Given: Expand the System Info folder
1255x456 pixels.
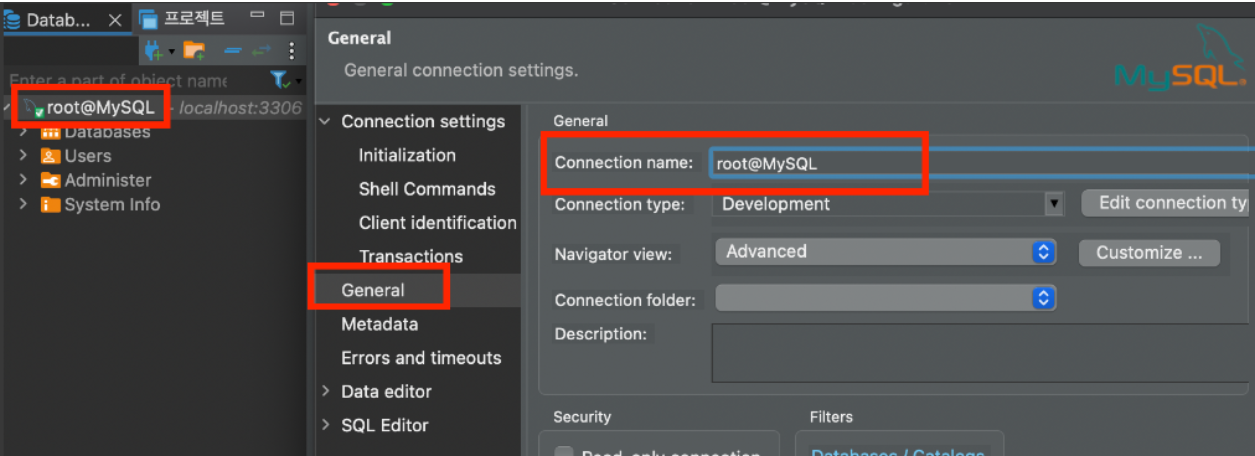Looking at the screenshot, I should coord(23,204).
